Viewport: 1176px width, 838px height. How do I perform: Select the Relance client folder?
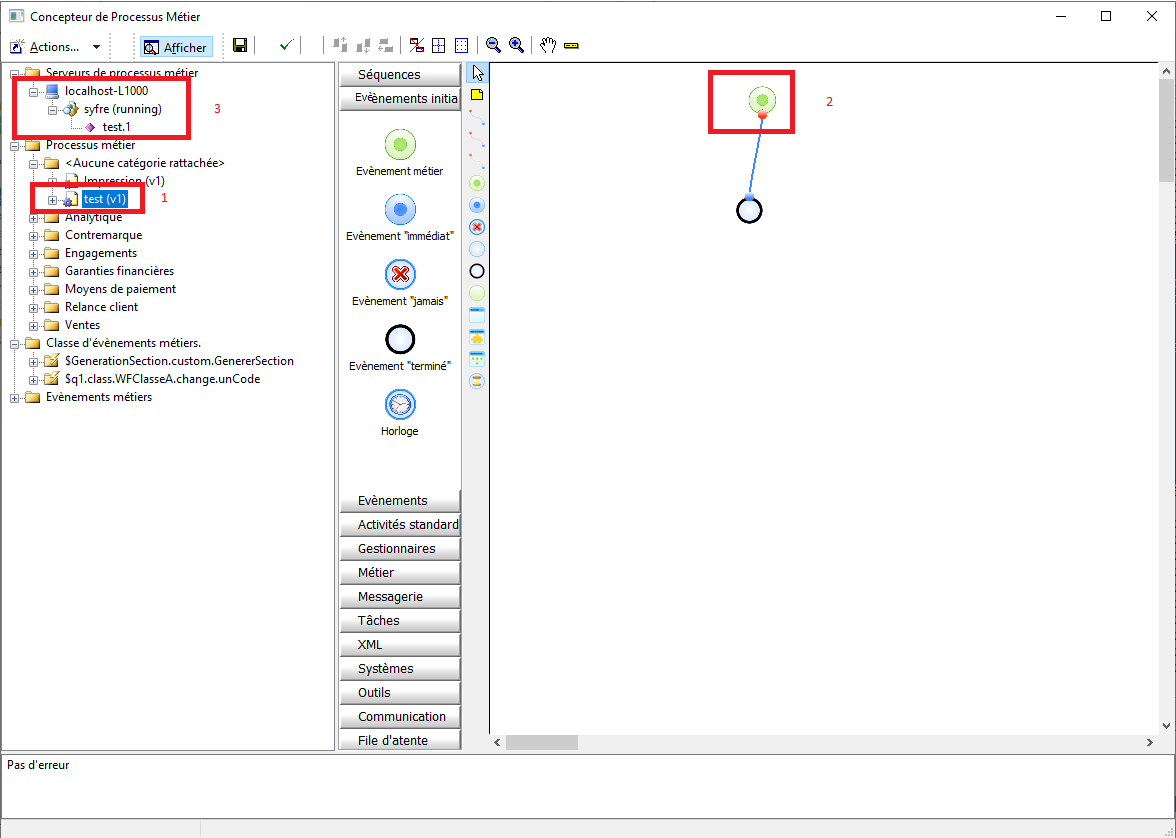(x=101, y=307)
